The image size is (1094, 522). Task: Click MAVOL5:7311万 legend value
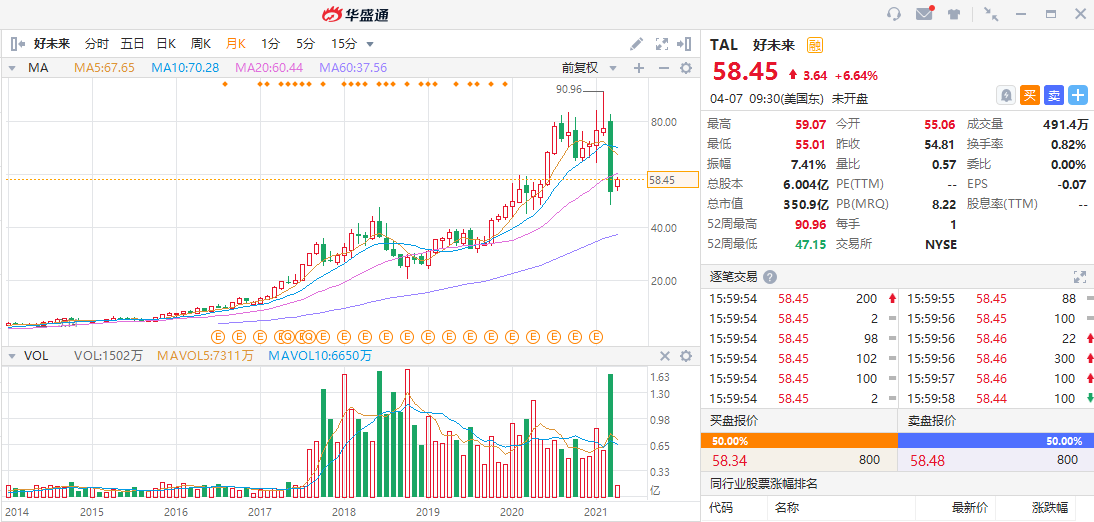pyautogui.click(x=205, y=356)
